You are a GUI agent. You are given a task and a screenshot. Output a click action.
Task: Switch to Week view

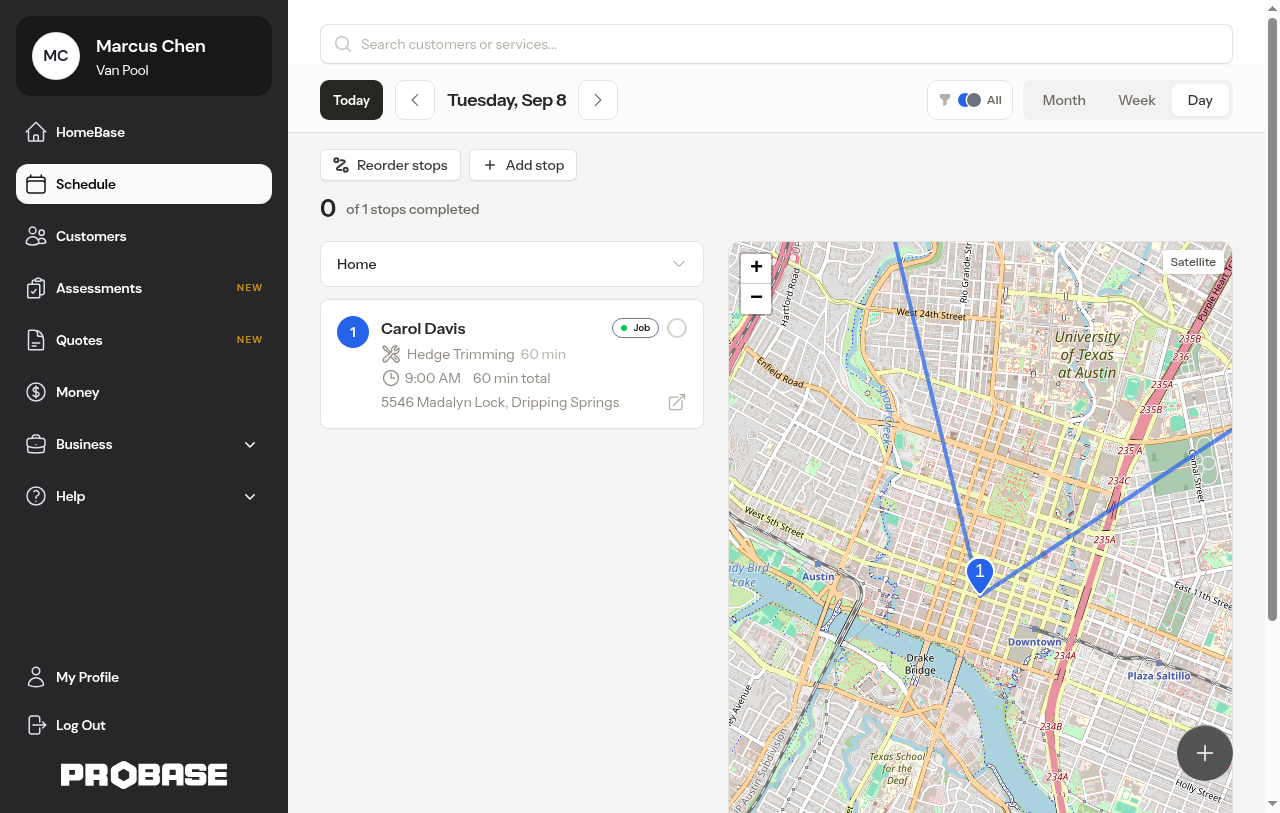tap(1137, 100)
